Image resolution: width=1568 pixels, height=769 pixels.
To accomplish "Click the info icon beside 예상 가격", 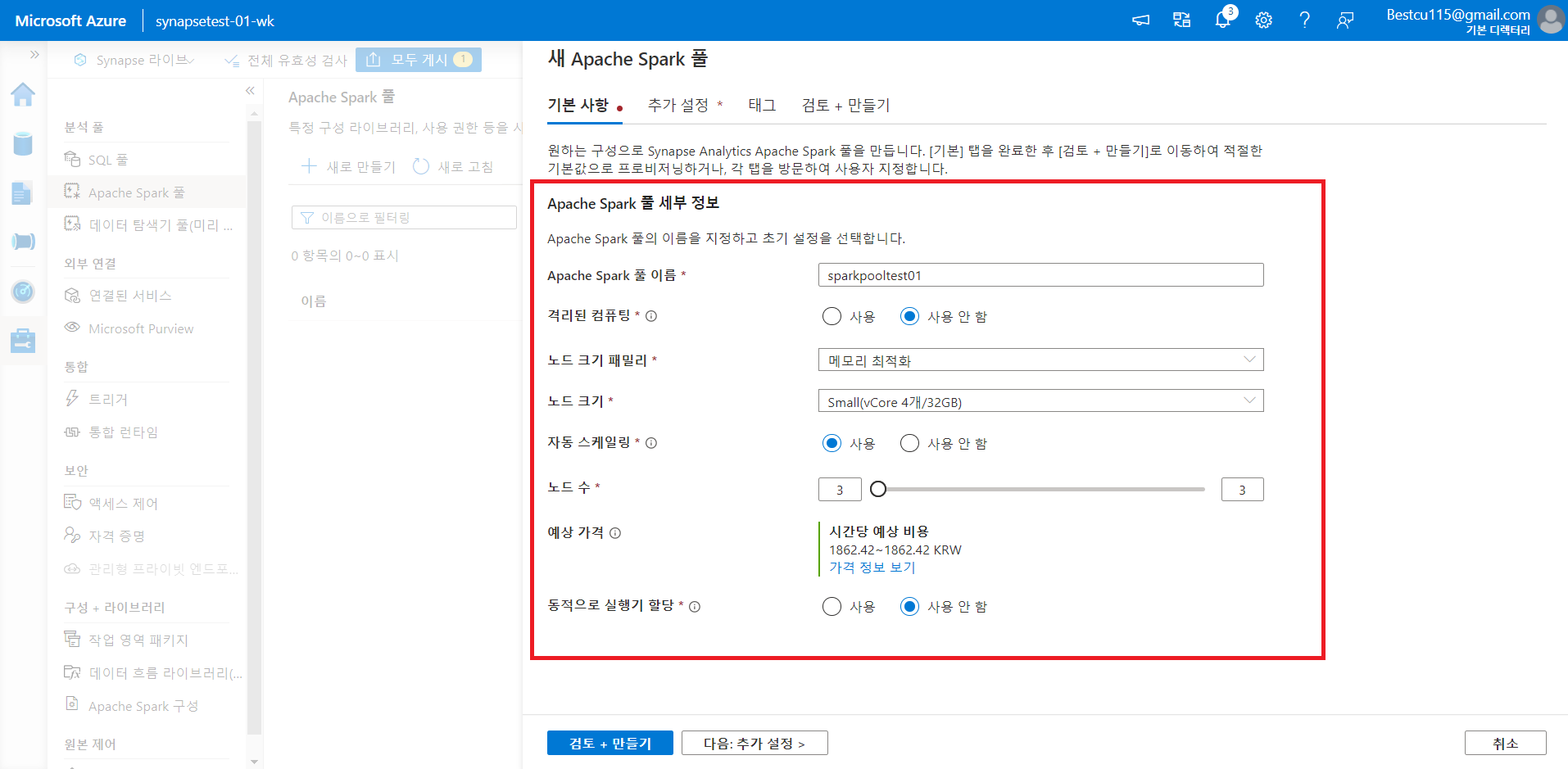I will (615, 533).
